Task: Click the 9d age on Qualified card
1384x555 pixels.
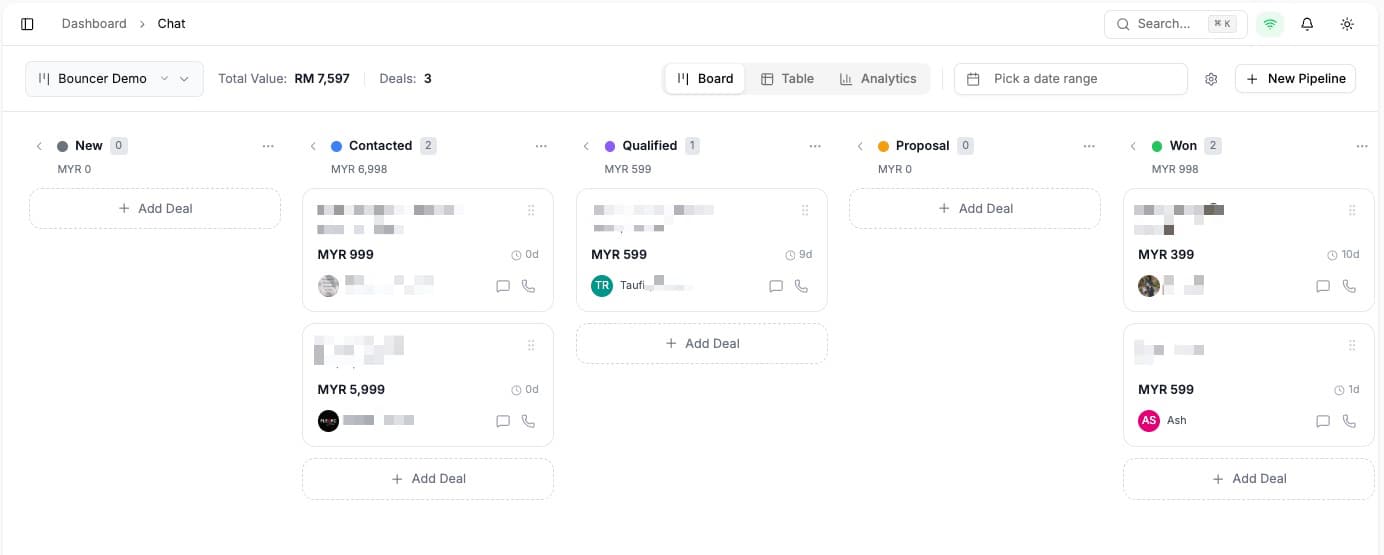Action: pos(799,255)
